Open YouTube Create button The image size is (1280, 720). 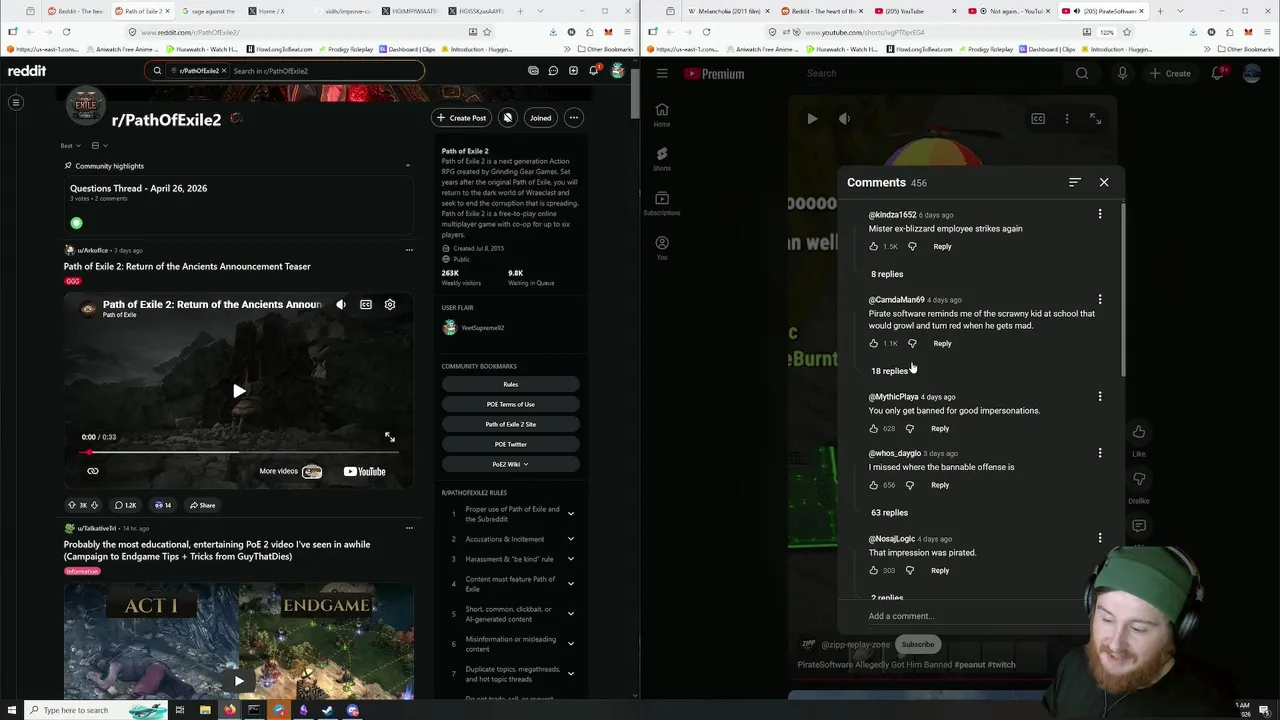coord(1170,73)
